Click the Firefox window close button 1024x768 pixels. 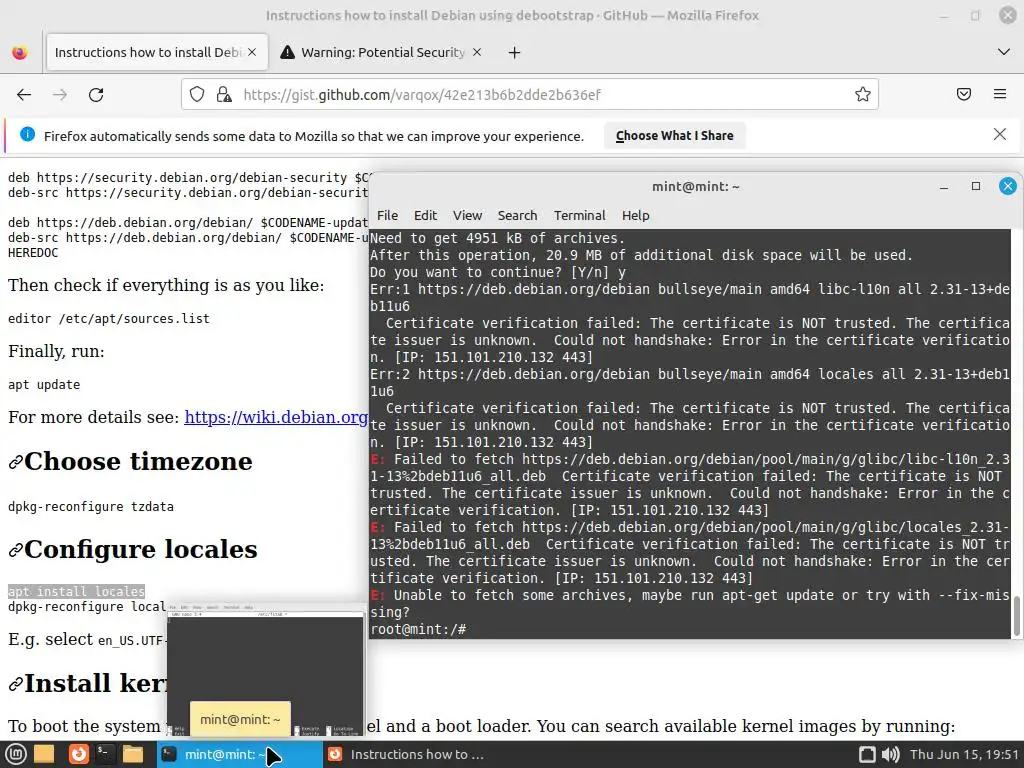click(1008, 15)
